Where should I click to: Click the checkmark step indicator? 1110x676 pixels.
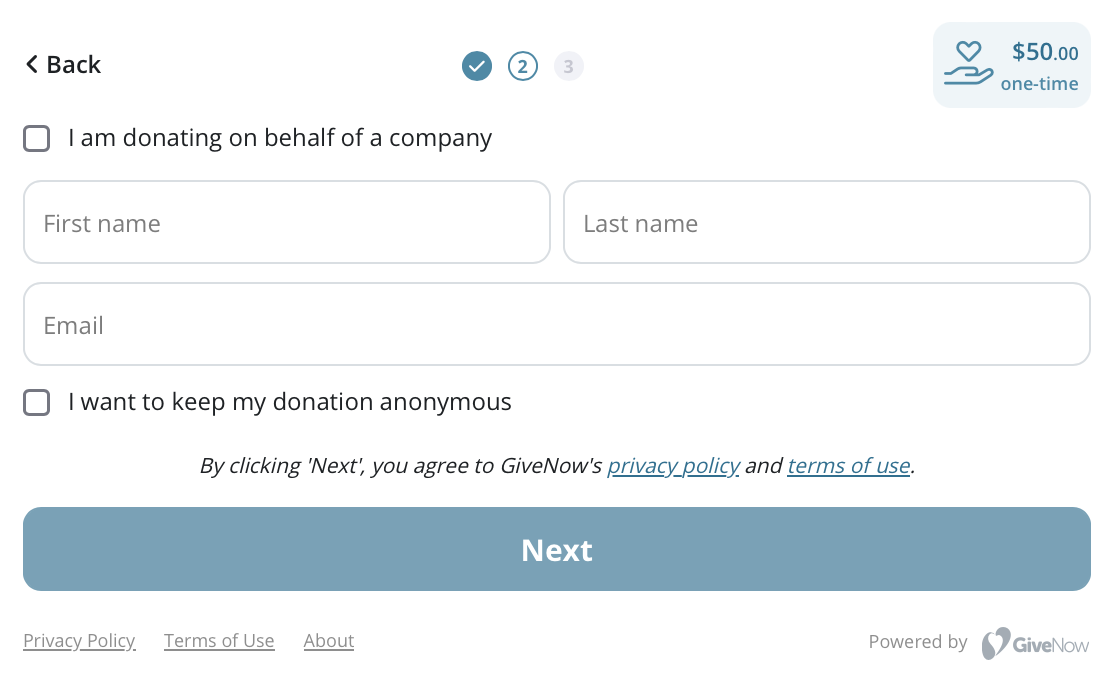point(477,66)
